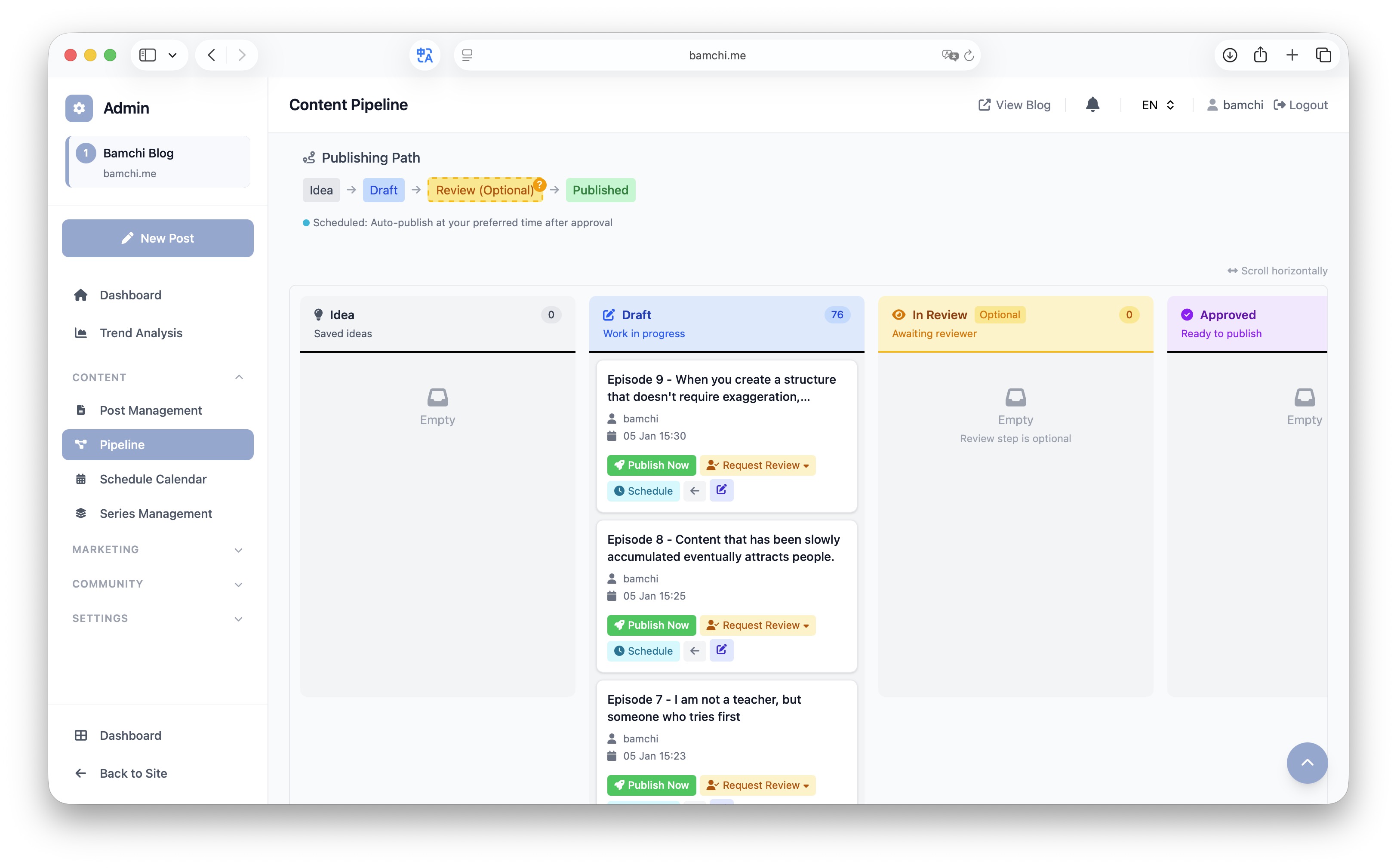The image size is (1397, 868).
Task: Click the Schedule Calendar icon in sidebar
Action: coord(81,479)
